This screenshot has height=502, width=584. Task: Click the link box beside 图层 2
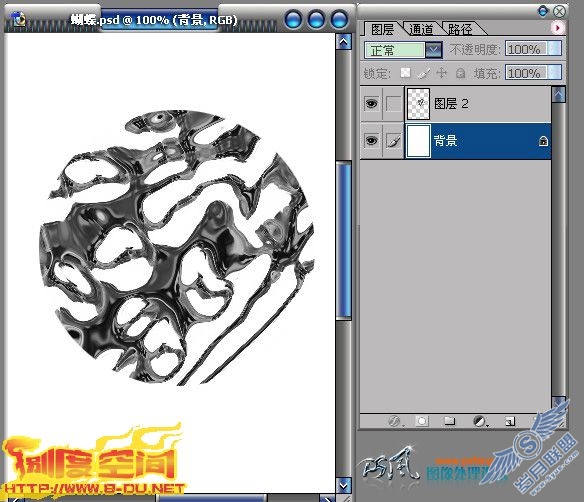click(x=393, y=104)
